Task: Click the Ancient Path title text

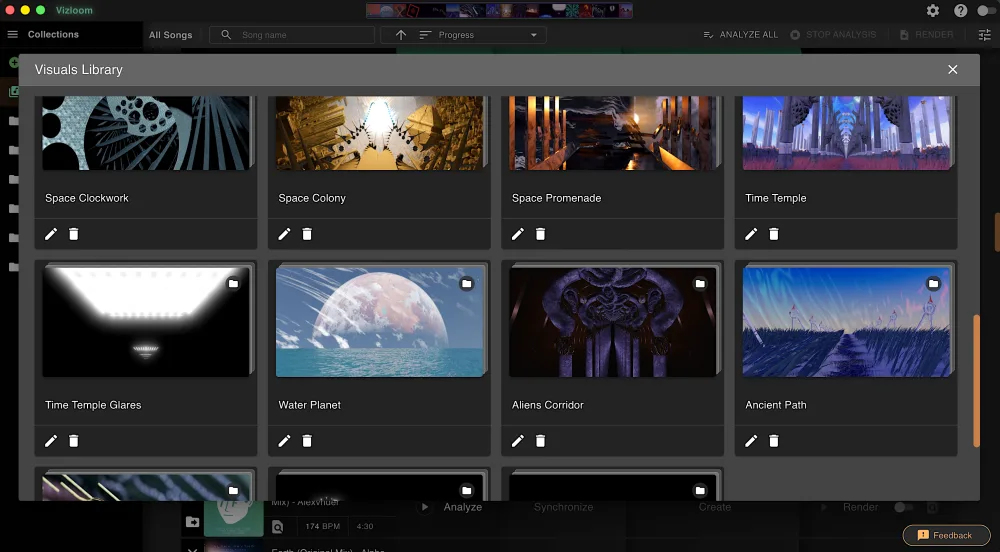Action: pyautogui.click(x=776, y=405)
